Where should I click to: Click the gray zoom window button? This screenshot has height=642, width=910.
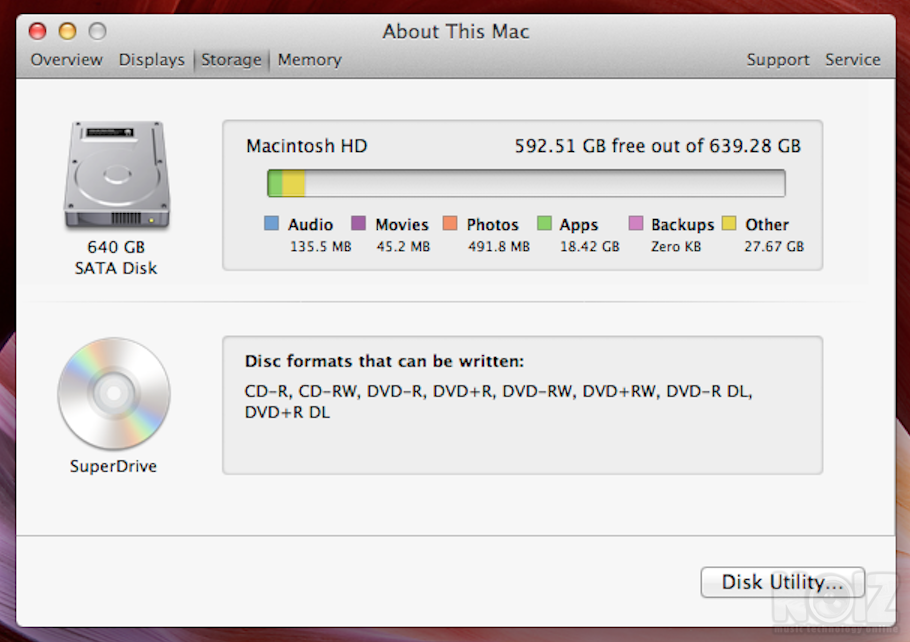pyautogui.click(x=98, y=31)
